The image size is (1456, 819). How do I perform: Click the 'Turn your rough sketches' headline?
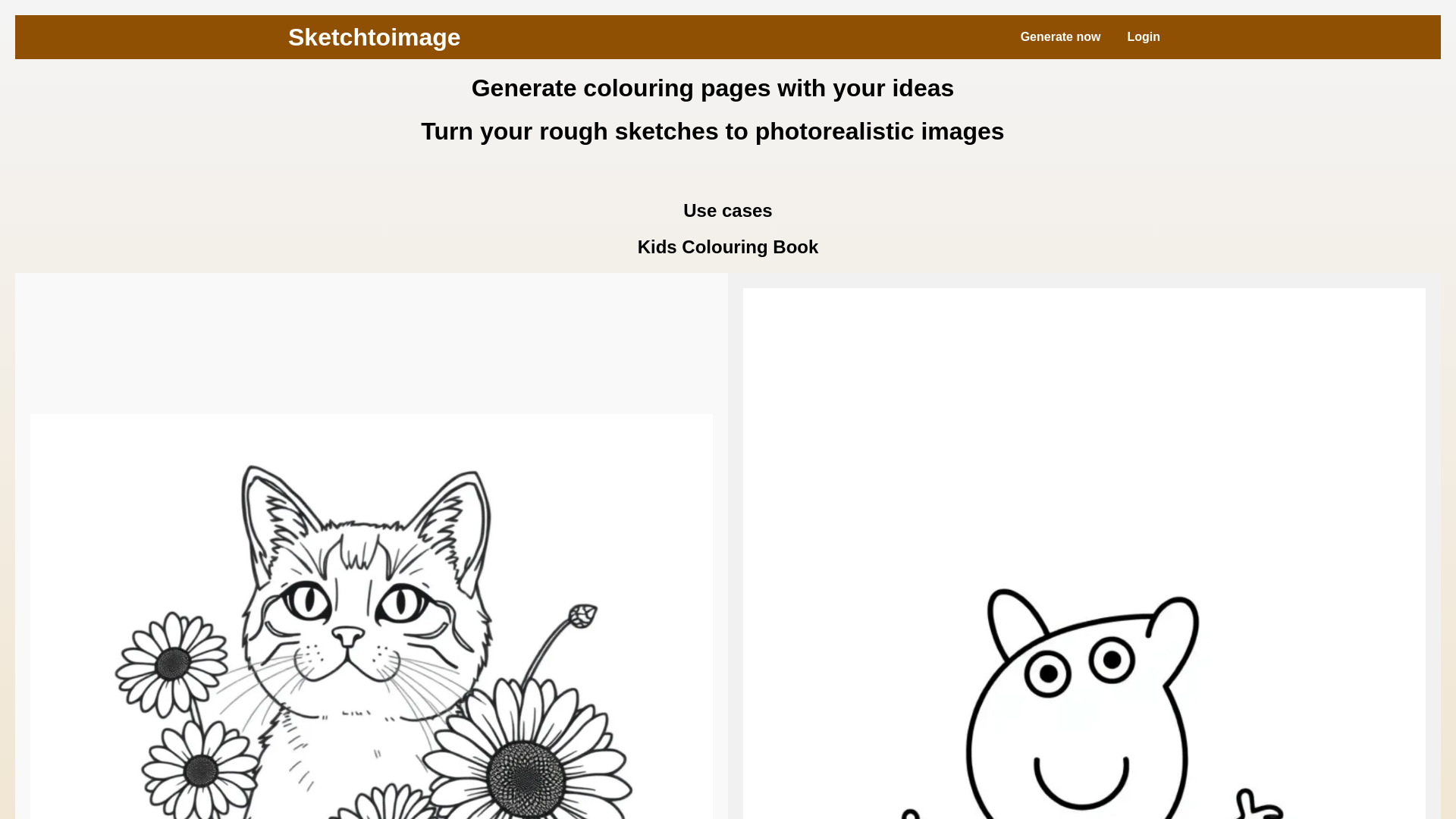pyautogui.click(x=712, y=131)
